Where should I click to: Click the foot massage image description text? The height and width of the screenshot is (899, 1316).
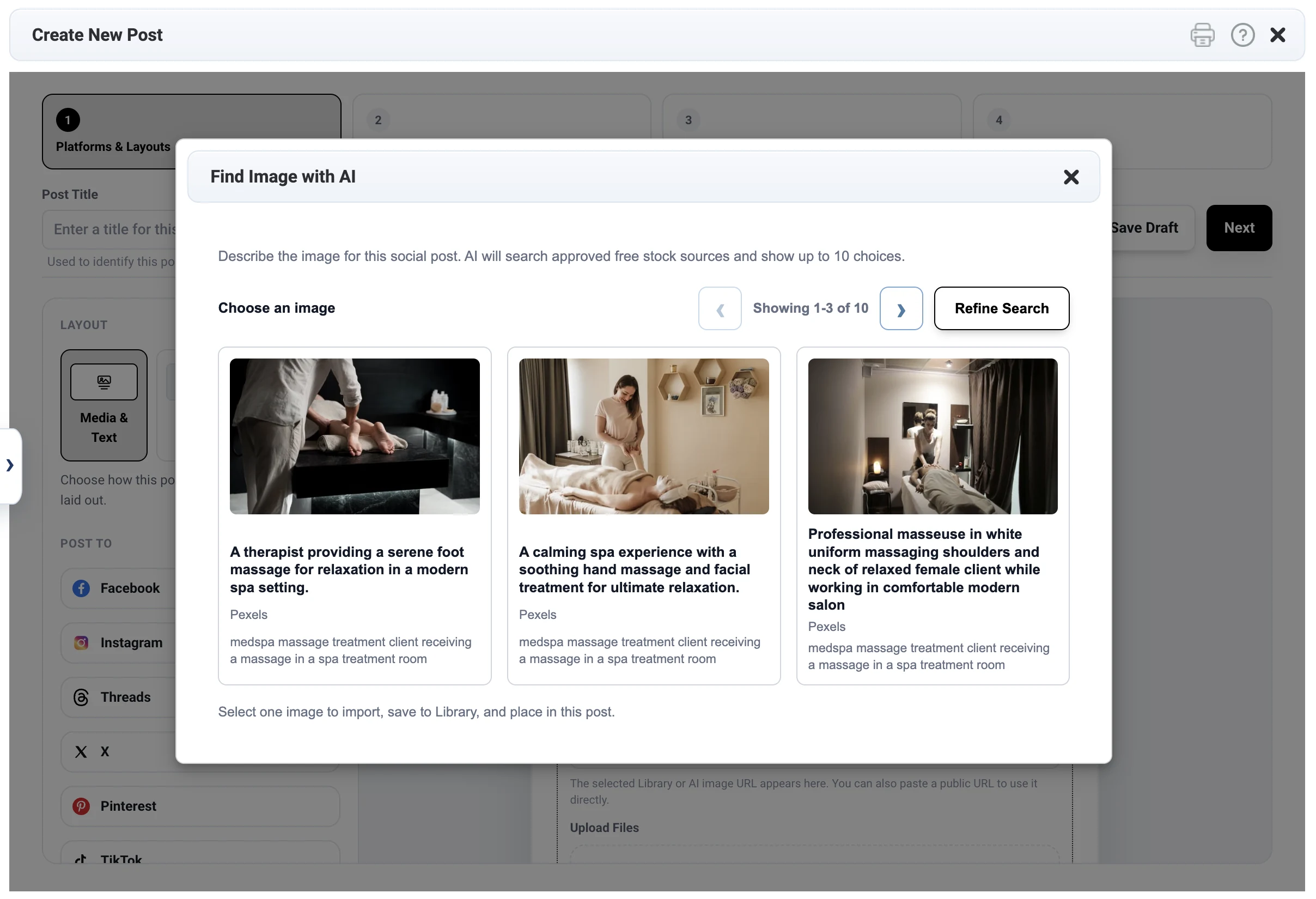click(349, 569)
